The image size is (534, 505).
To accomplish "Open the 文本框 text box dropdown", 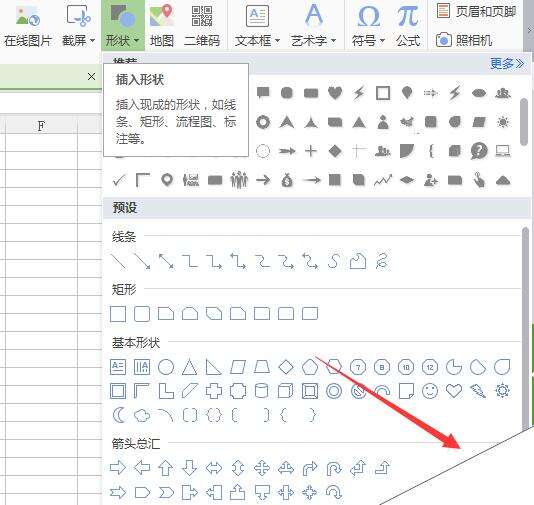I will 257,27.
